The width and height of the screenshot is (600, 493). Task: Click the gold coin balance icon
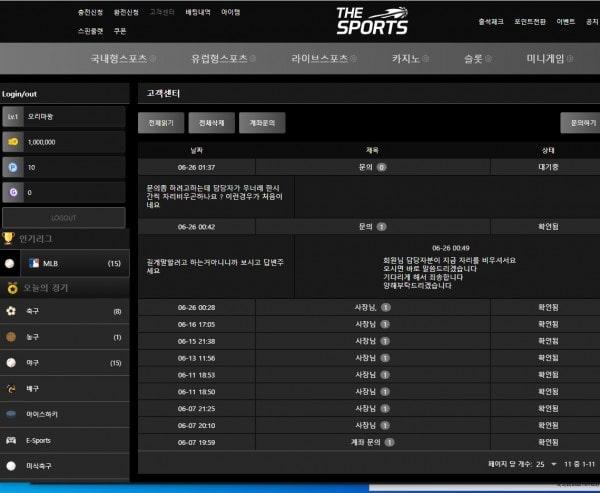pyautogui.click(x=13, y=142)
